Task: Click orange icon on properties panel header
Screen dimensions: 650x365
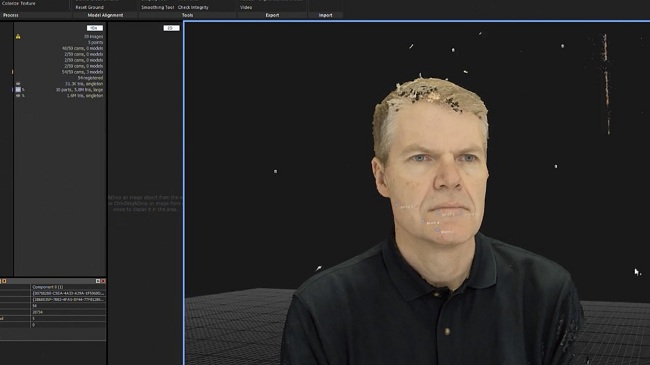Action: (4, 281)
